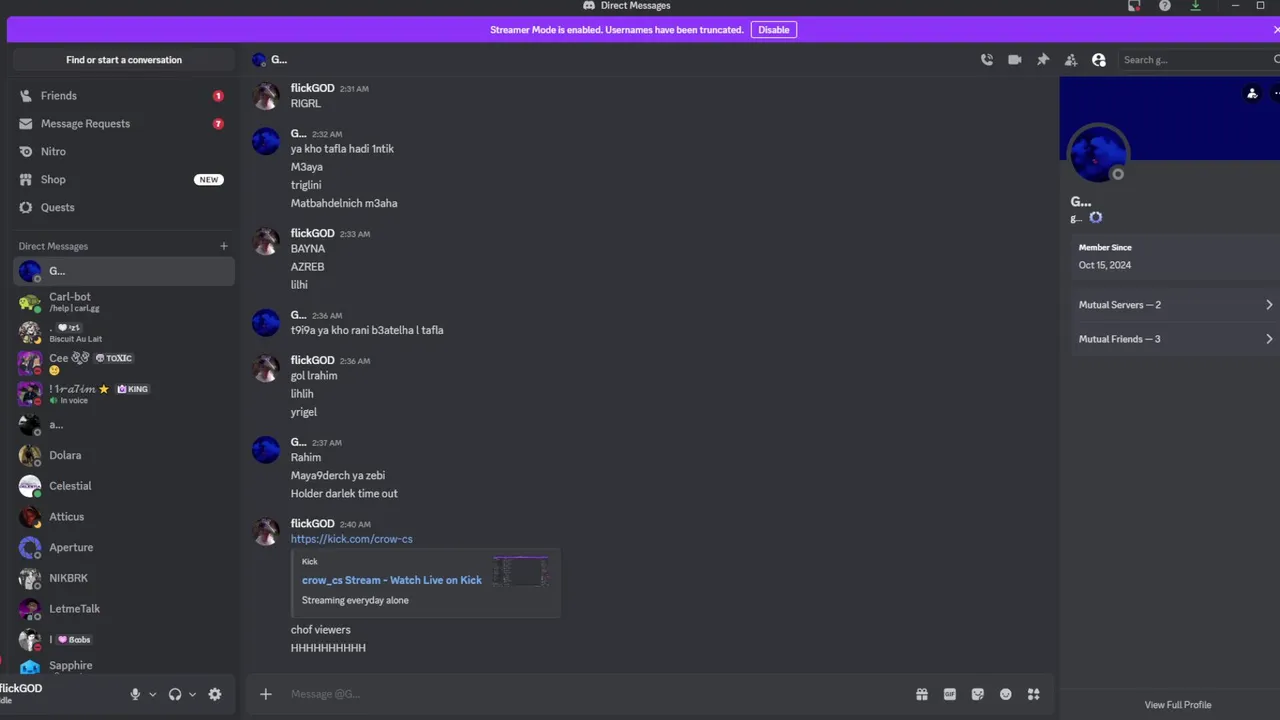The width and height of the screenshot is (1280, 720).
Task: Toggle microphone mute
Action: [x=135, y=694]
